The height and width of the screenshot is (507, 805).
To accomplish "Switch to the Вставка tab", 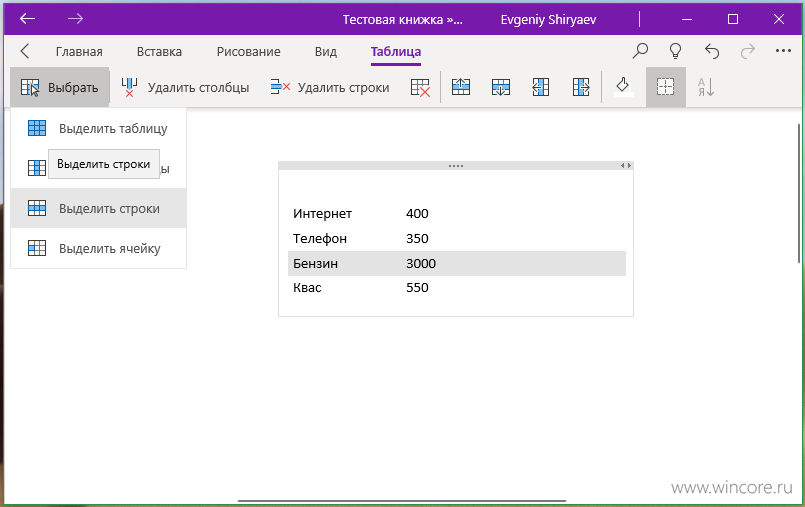I will pos(159,51).
